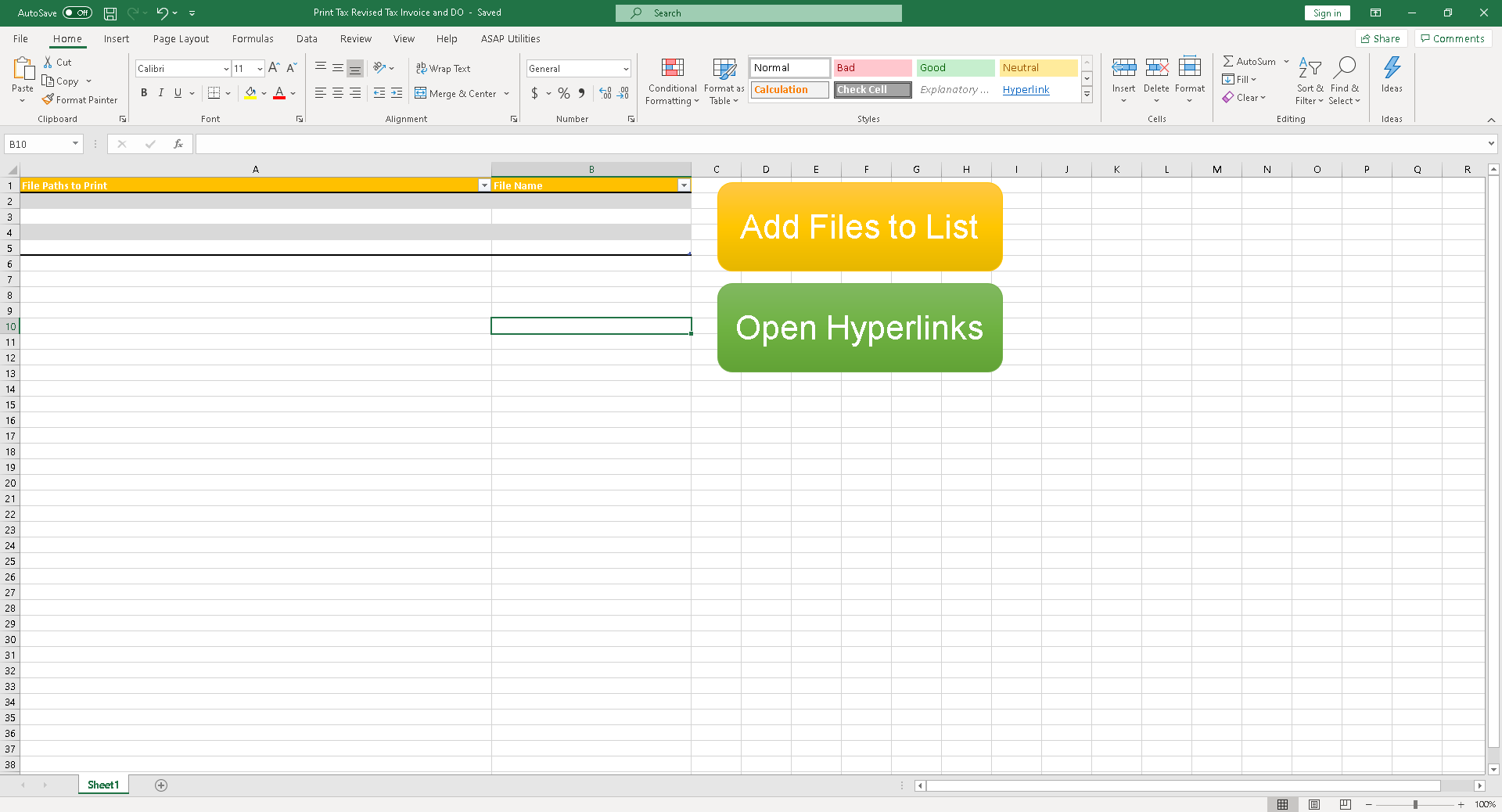Click the Open Hyperlinks button
The width and height of the screenshot is (1502, 812).
click(859, 328)
